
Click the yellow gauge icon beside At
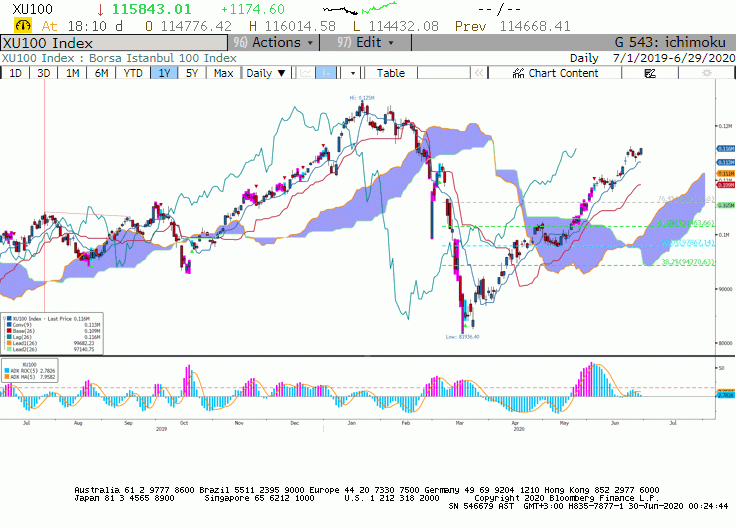(23, 25)
